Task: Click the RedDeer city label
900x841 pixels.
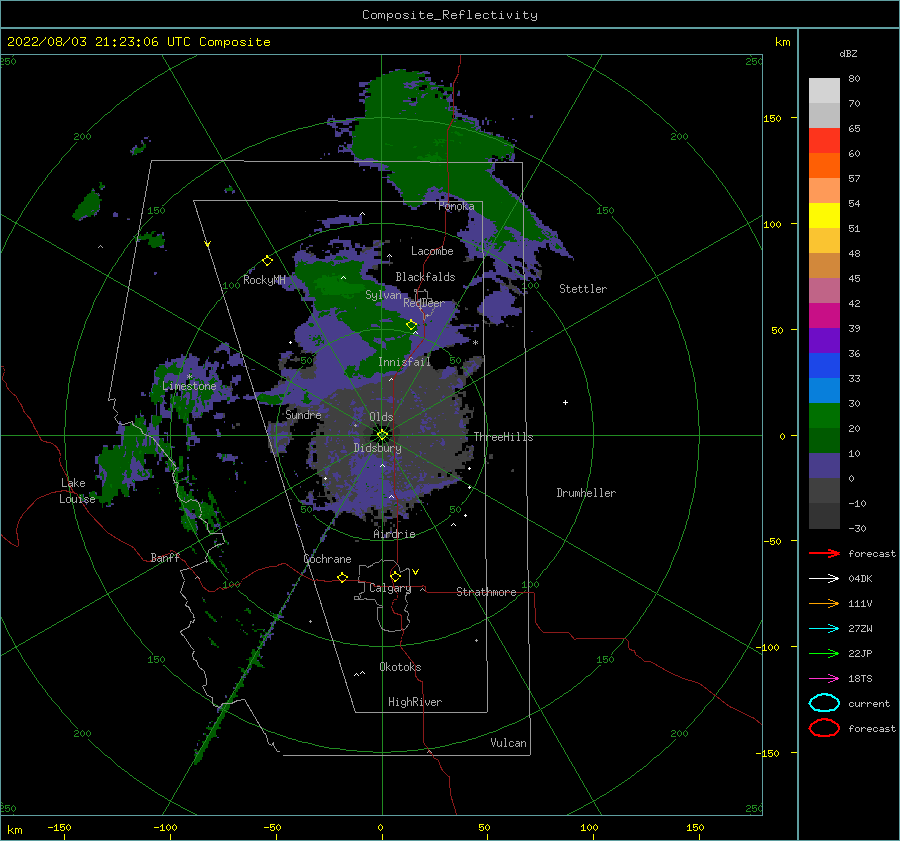Action: (x=424, y=303)
